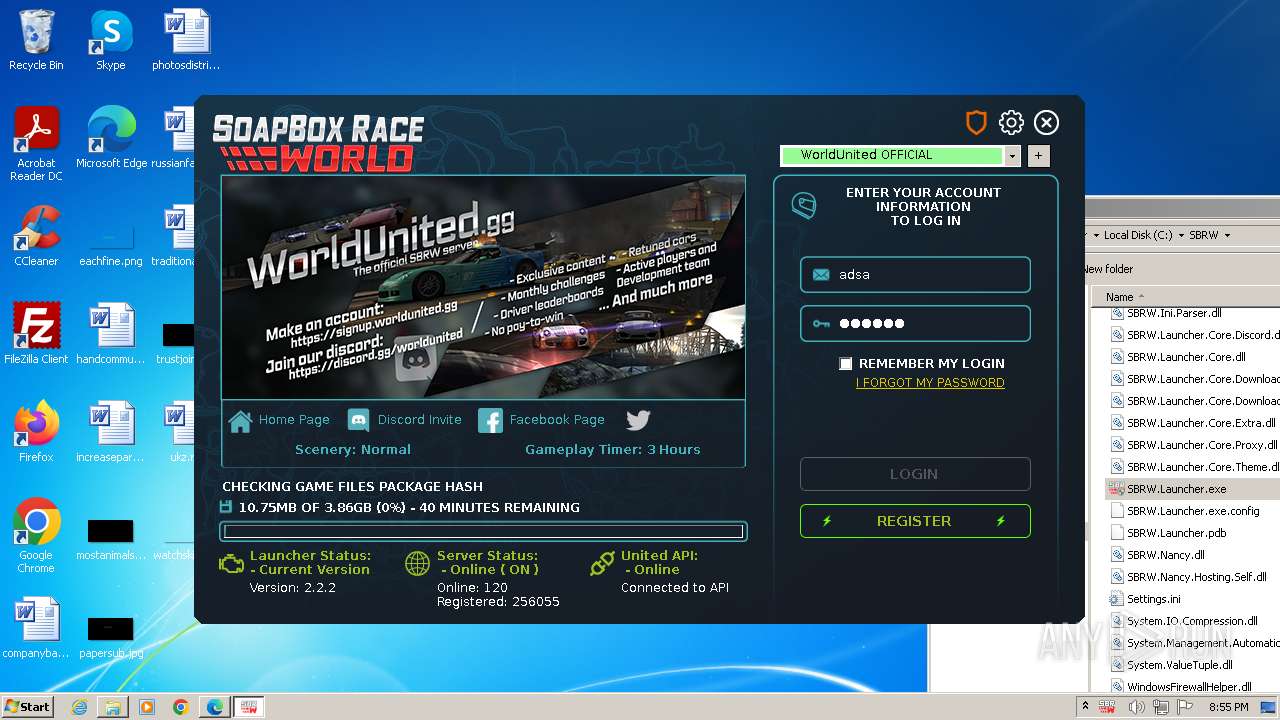Viewport: 1280px width, 720px height.
Task: Enable the Remember My Login checkbox
Action: point(846,364)
